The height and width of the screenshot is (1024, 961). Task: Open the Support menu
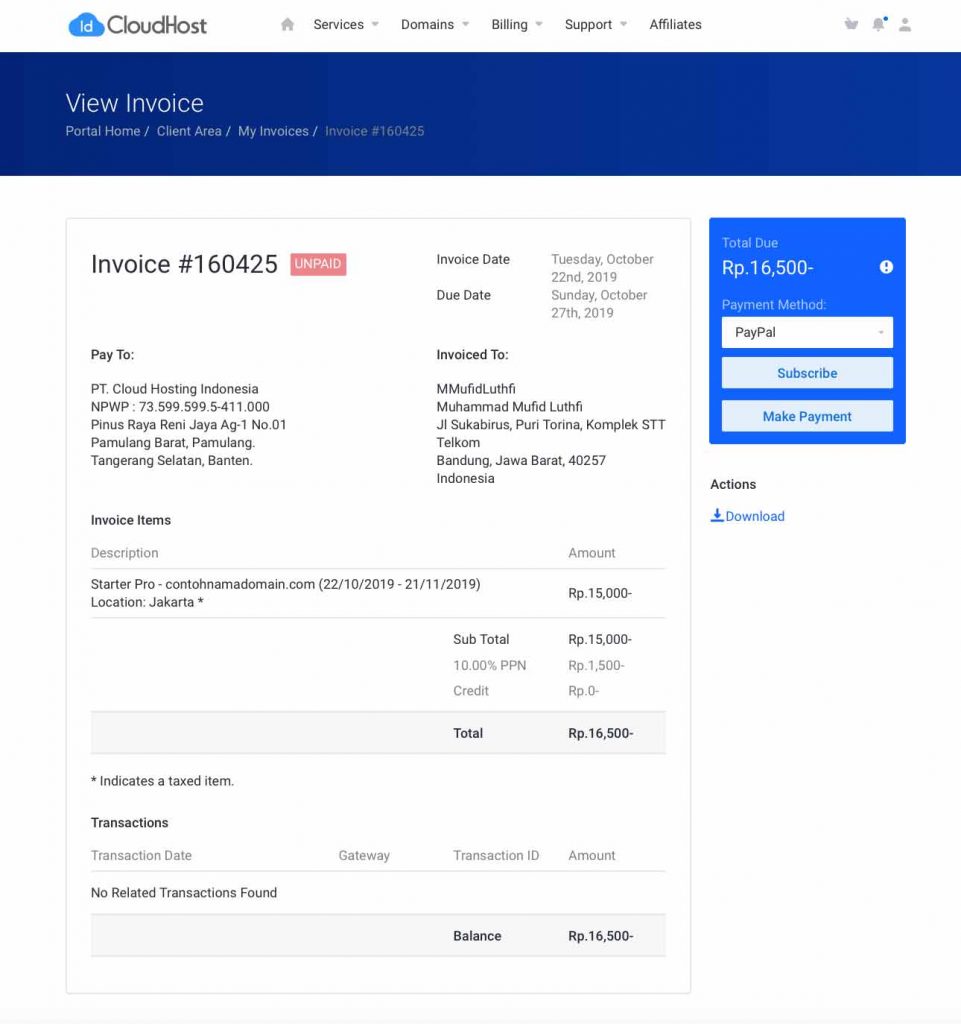[589, 24]
